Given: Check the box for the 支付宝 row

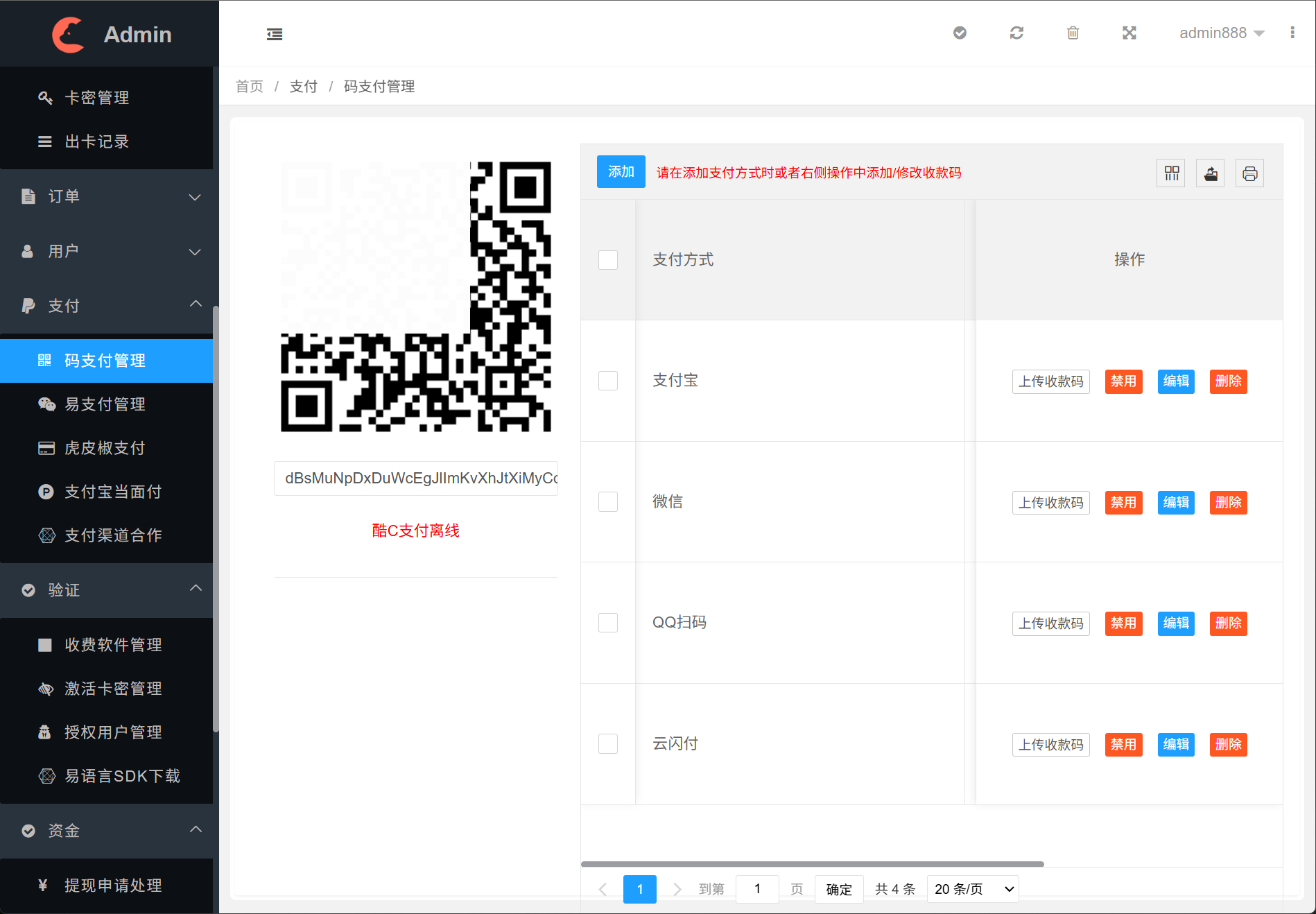Looking at the screenshot, I should (x=608, y=381).
